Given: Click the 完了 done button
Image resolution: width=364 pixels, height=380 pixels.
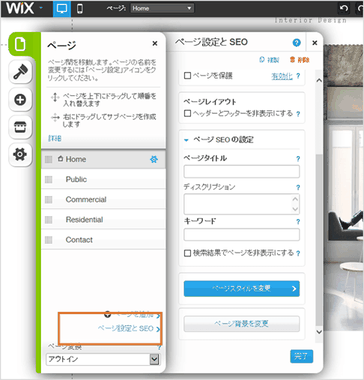Looking at the screenshot, I should 301,357.
